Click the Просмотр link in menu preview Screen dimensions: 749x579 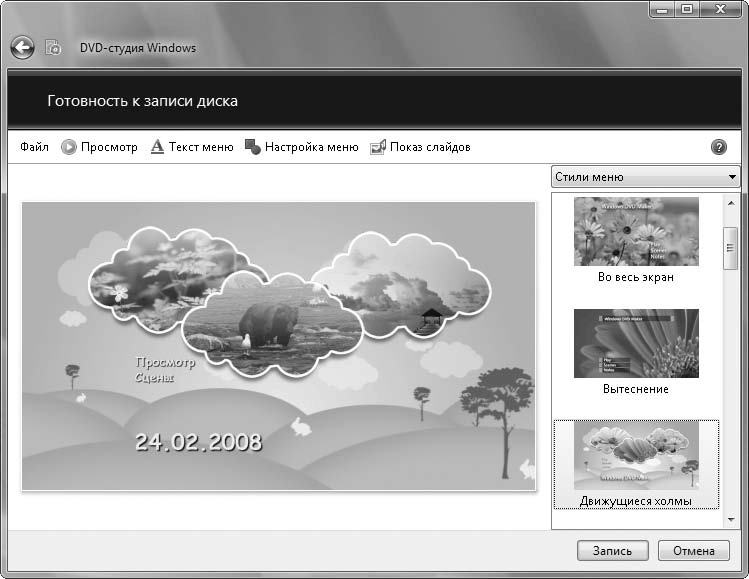click(x=164, y=363)
